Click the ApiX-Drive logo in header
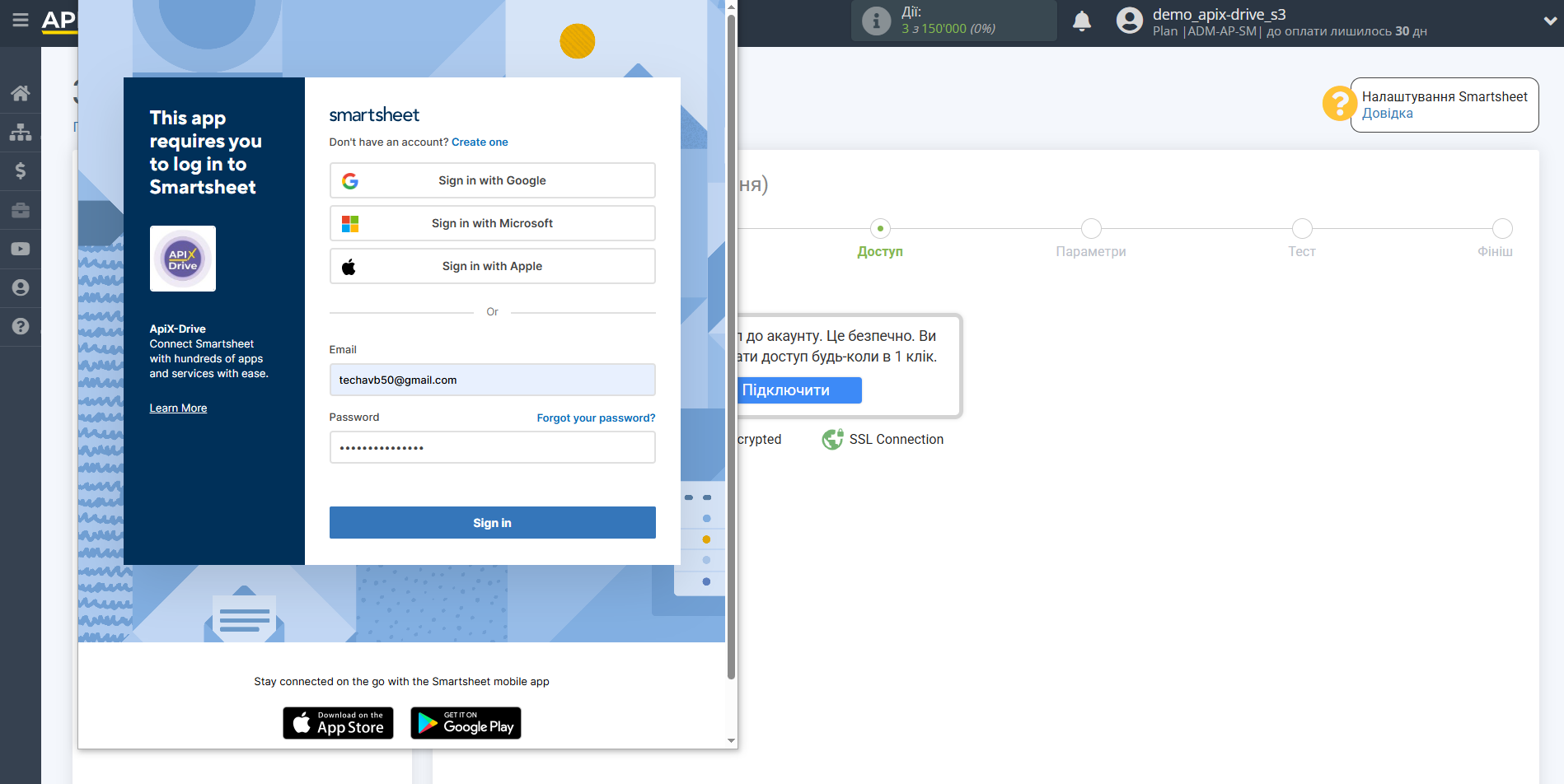The image size is (1564, 784). tap(59, 21)
